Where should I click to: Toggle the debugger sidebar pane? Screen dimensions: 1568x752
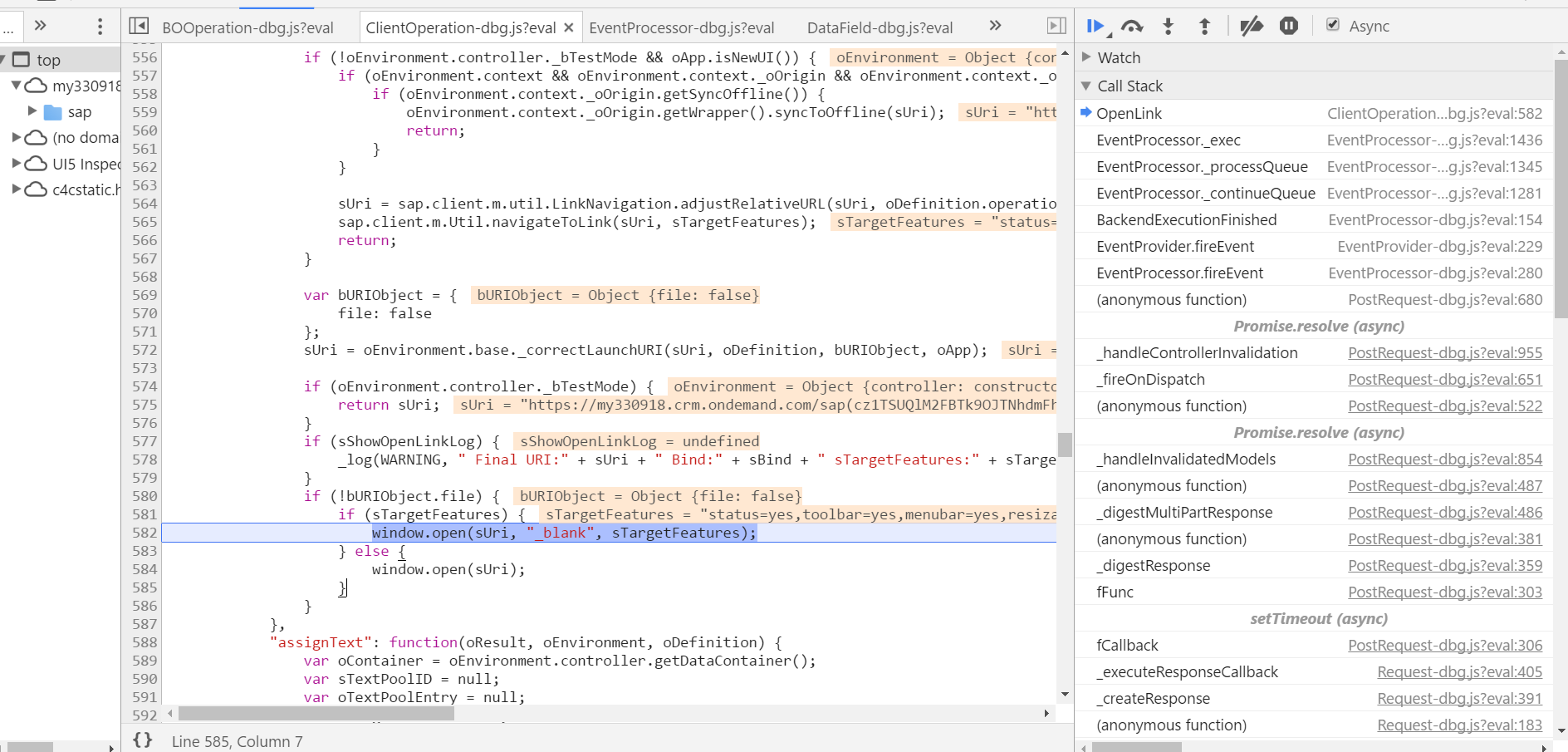pos(1056,27)
